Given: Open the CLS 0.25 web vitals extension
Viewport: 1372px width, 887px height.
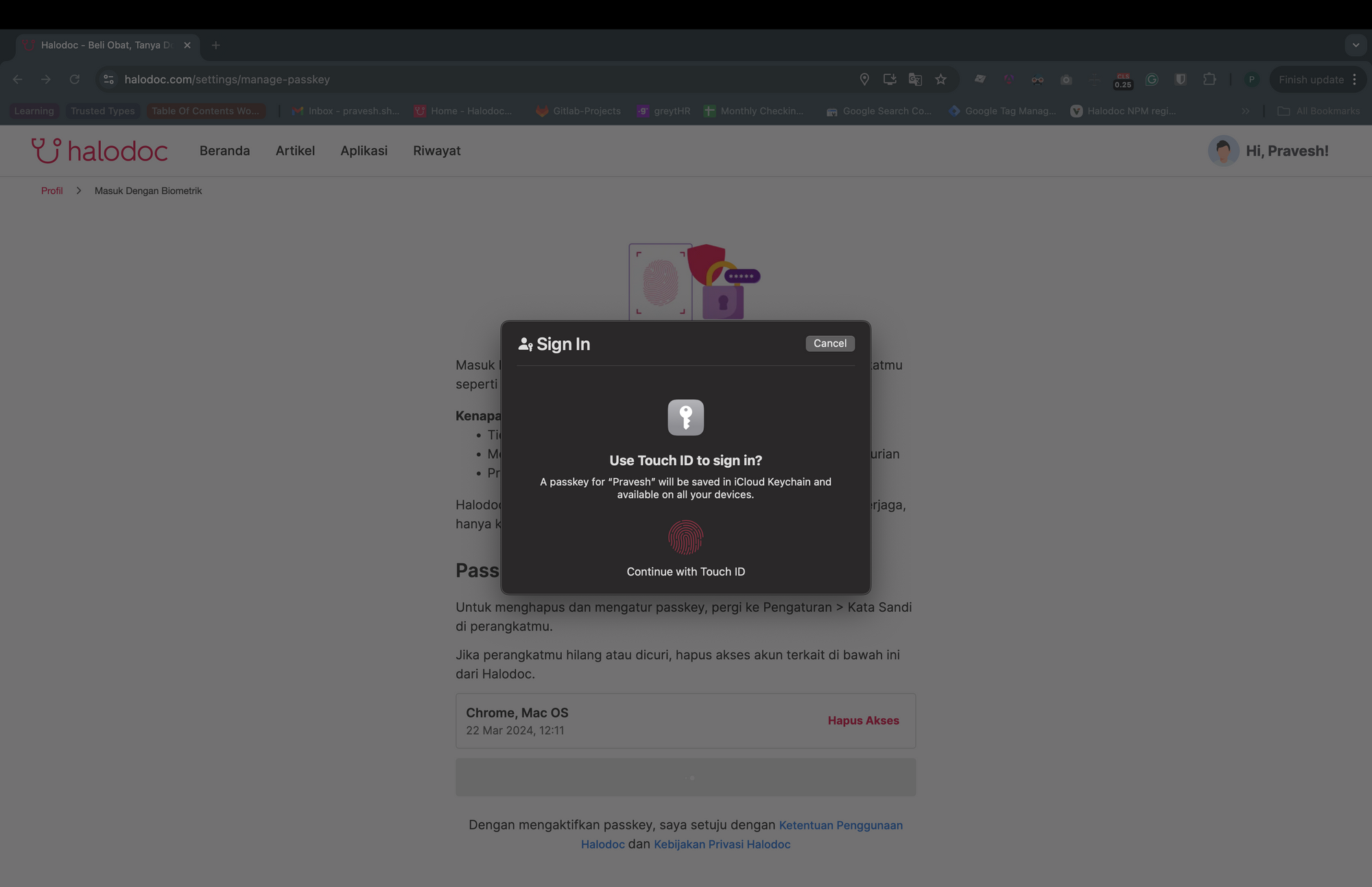Looking at the screenshot, I should (1123, 80).
